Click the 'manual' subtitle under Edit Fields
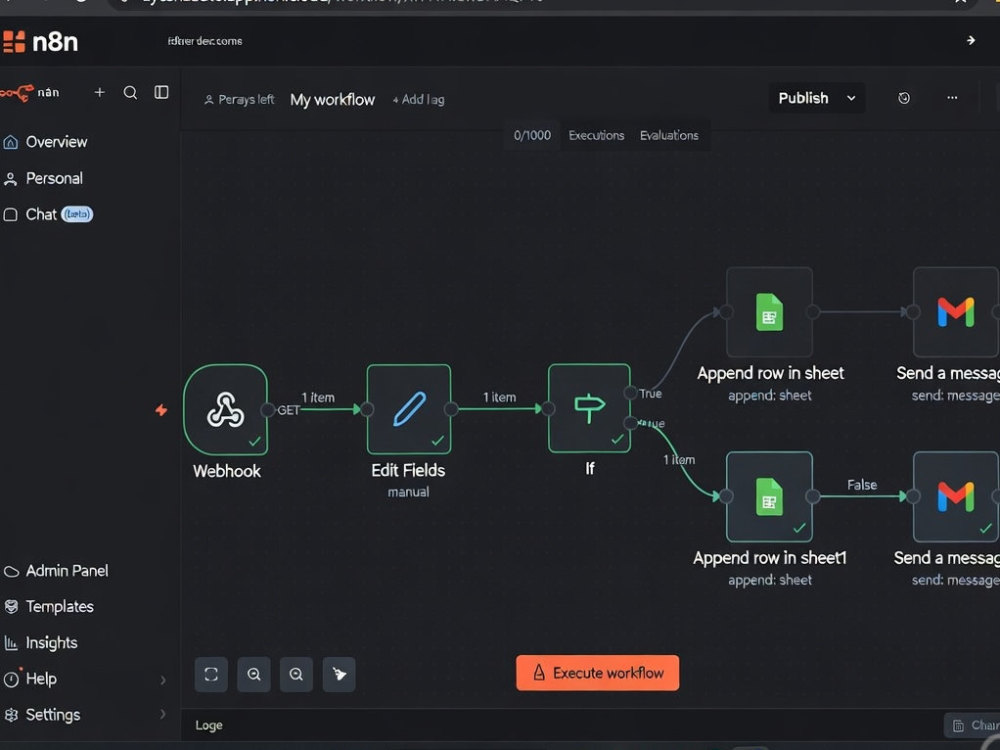This screenshot has height=750, width=1000. click(408, 492)
